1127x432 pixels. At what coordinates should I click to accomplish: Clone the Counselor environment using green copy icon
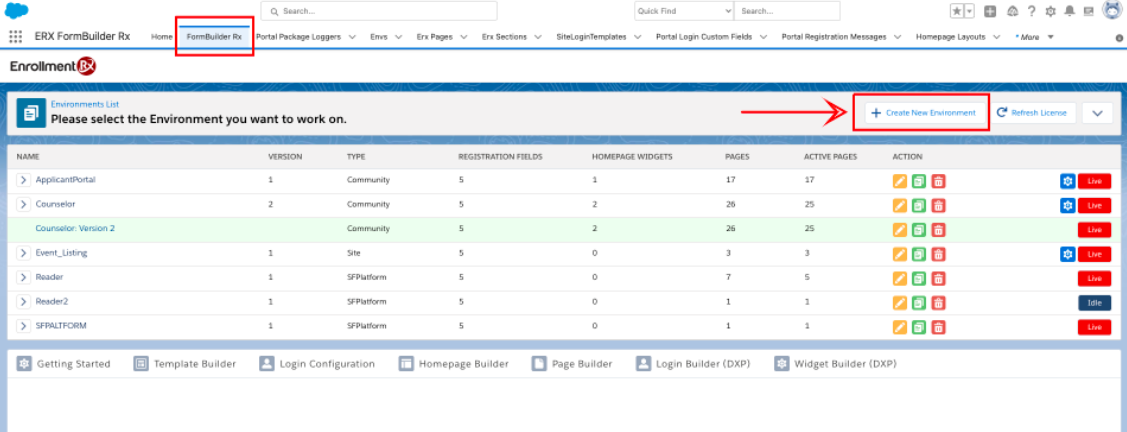918,205
